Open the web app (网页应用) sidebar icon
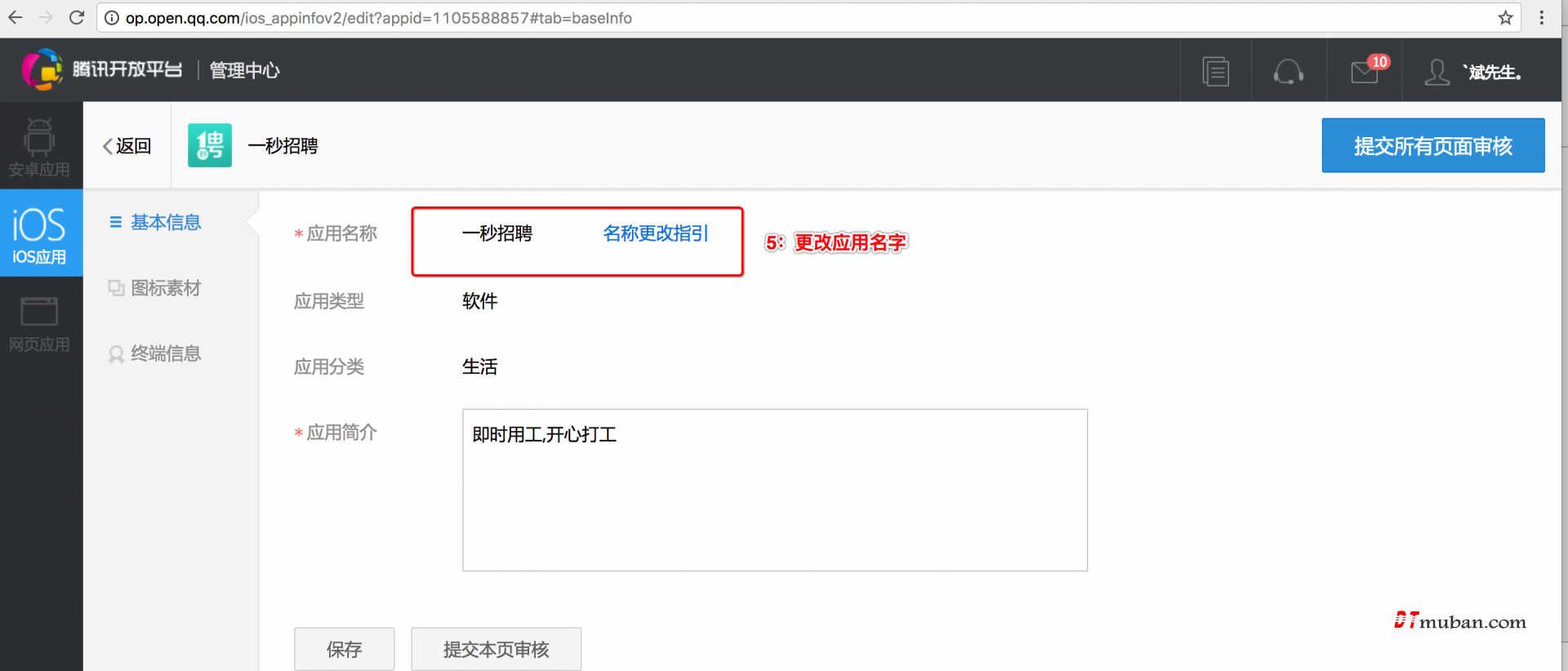 (39, 323)
